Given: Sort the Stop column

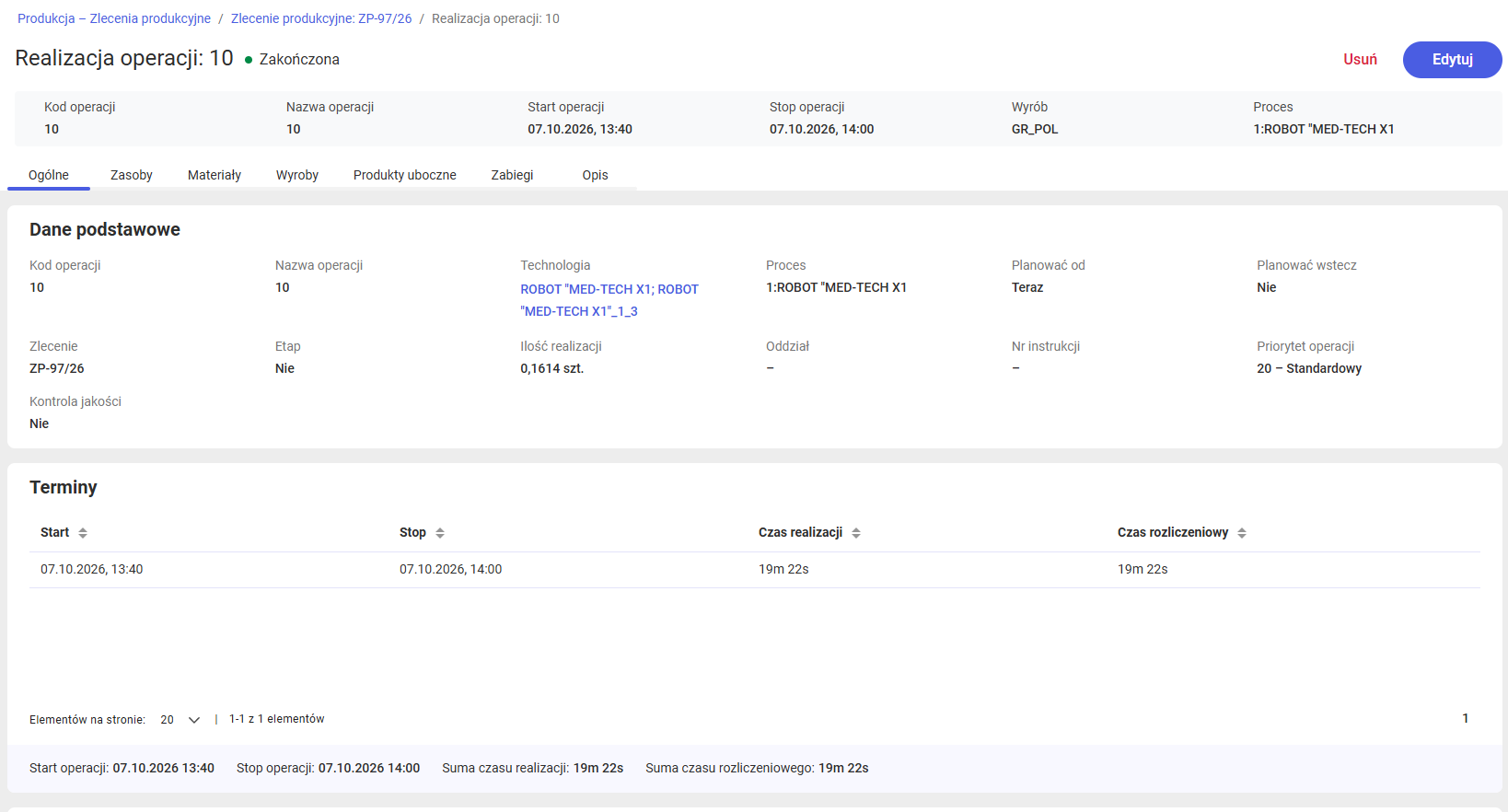Looking at the screenshot, I should 440,533.
